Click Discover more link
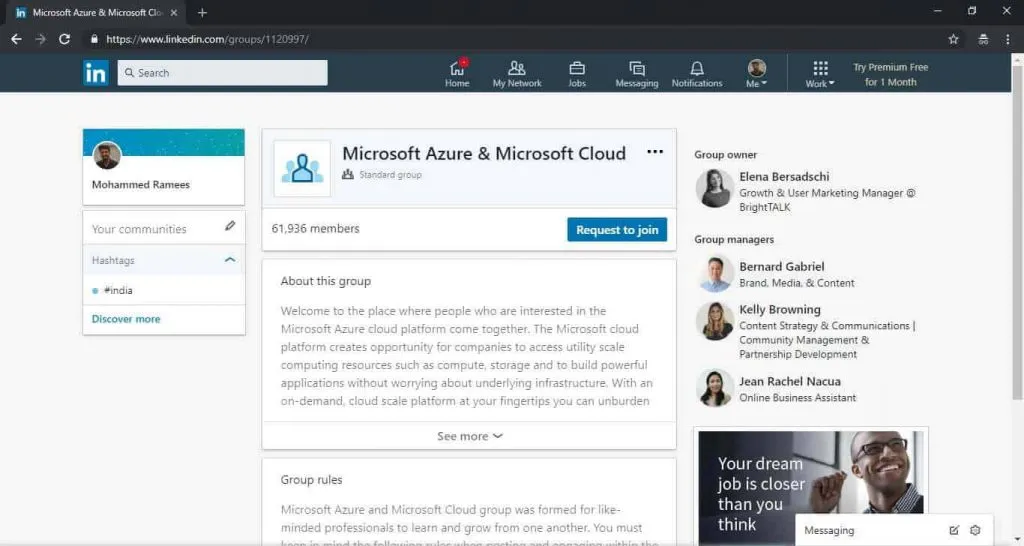Image resolution: width=1024 pixels, height=546 pixels. click(x=126, y=319)
